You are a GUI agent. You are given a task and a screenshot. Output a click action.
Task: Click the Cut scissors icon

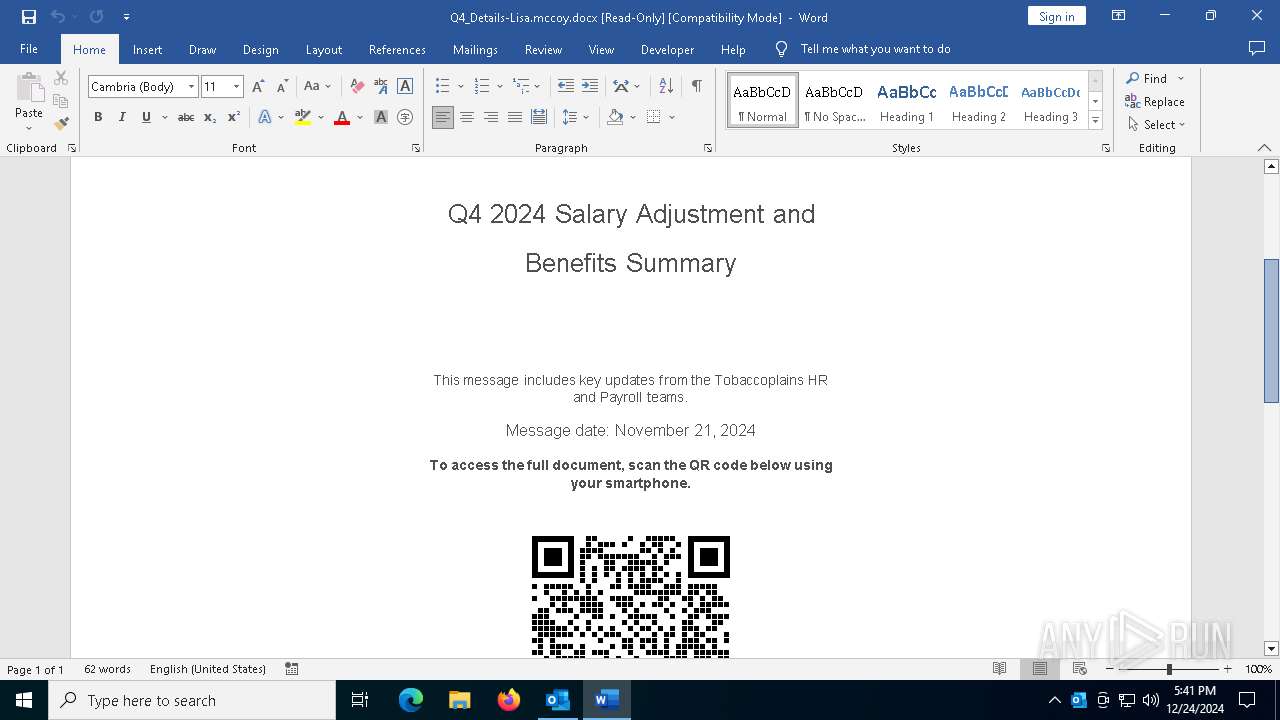click(61, 78)
